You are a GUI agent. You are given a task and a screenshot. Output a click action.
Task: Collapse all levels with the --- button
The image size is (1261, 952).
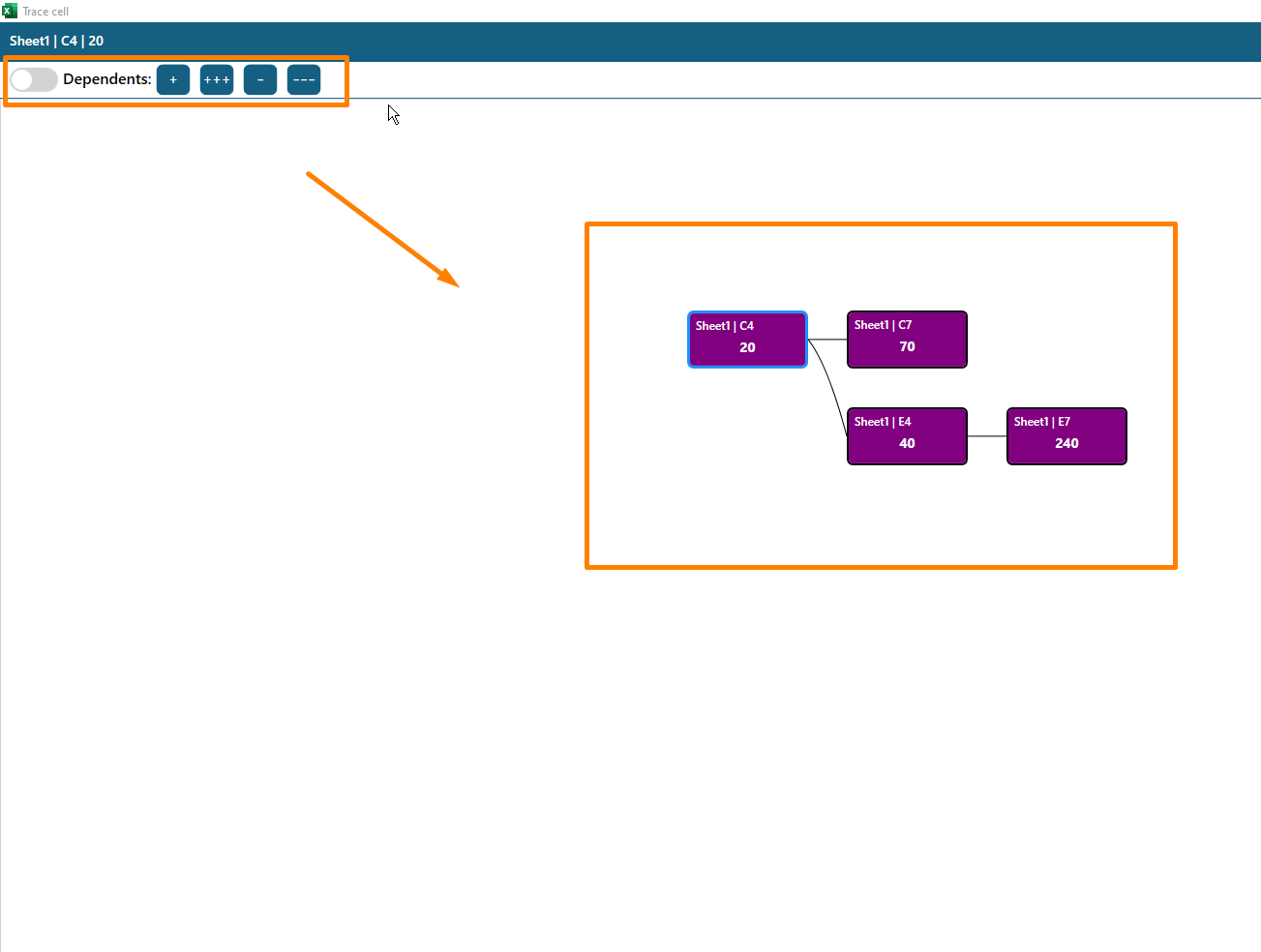point(304,79)
